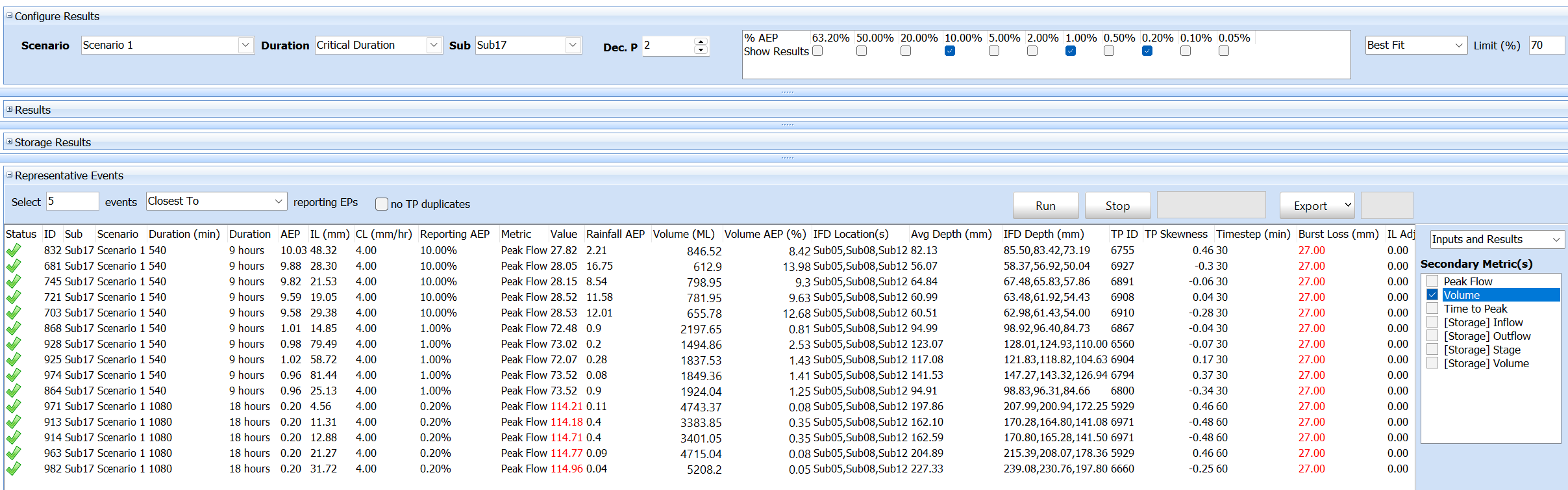Tick the no TP duplicates checkbox
The width and height of the screenshot is (1568, 490).
click(382, 204)
